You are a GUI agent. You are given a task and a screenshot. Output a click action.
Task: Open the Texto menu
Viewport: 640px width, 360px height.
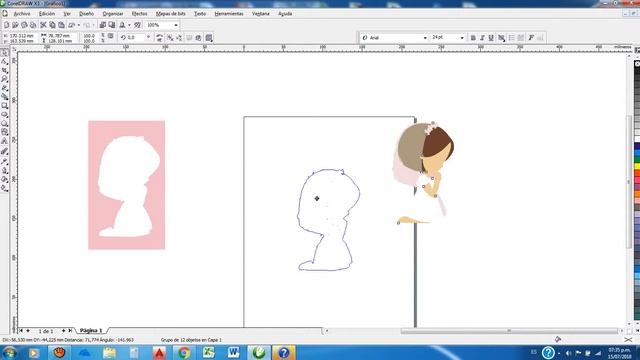(x=200, y=13)
